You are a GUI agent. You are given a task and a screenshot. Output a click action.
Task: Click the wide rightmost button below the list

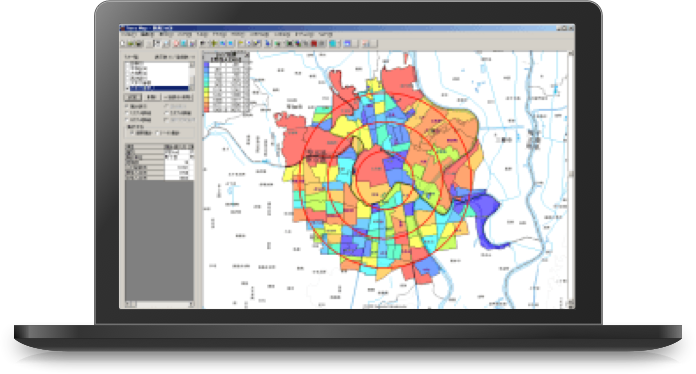pos(177,97)
